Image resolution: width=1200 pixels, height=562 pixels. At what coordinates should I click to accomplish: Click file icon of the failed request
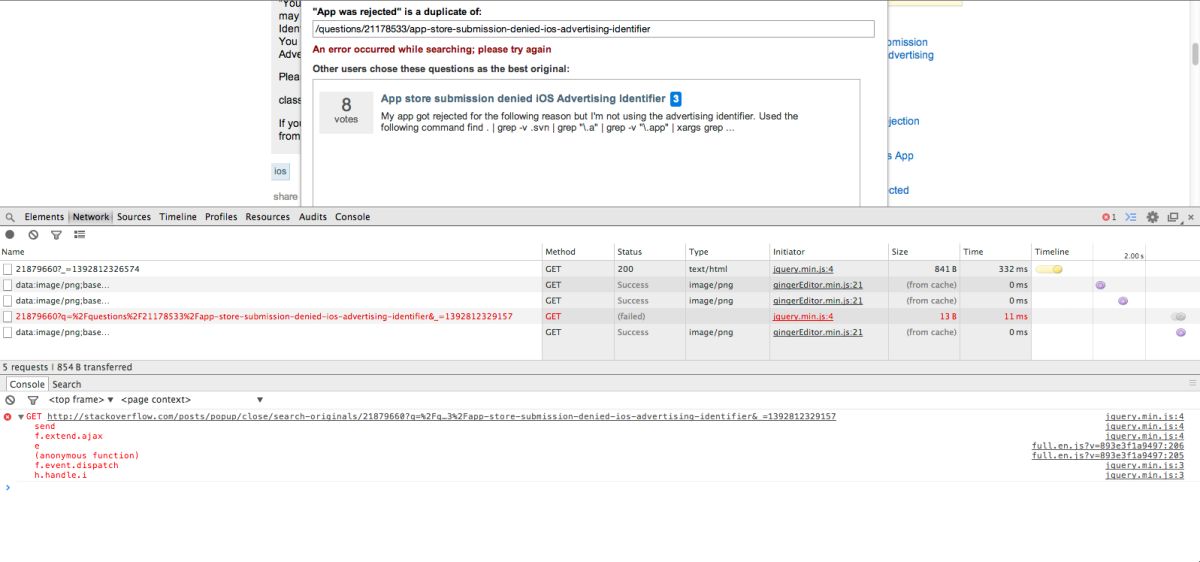click(x=7, y=316)
